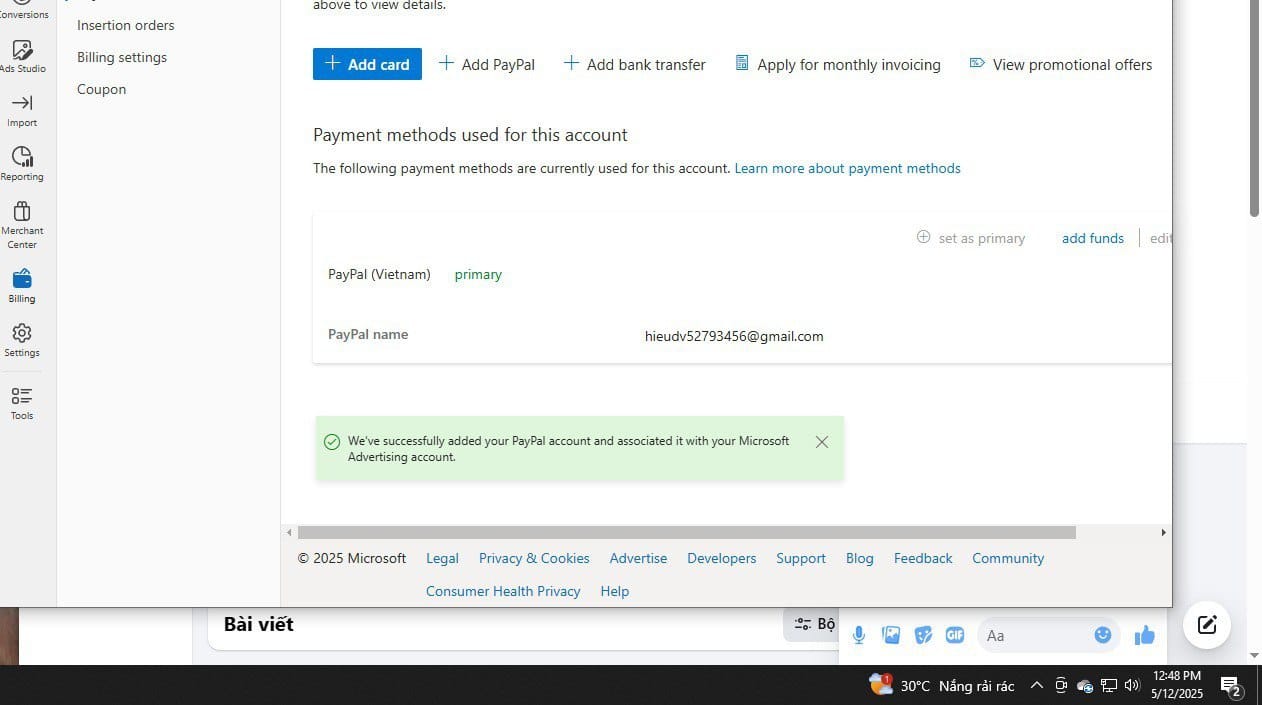
Task: Click the GIF icon in chat
Action: coord(955,635)
